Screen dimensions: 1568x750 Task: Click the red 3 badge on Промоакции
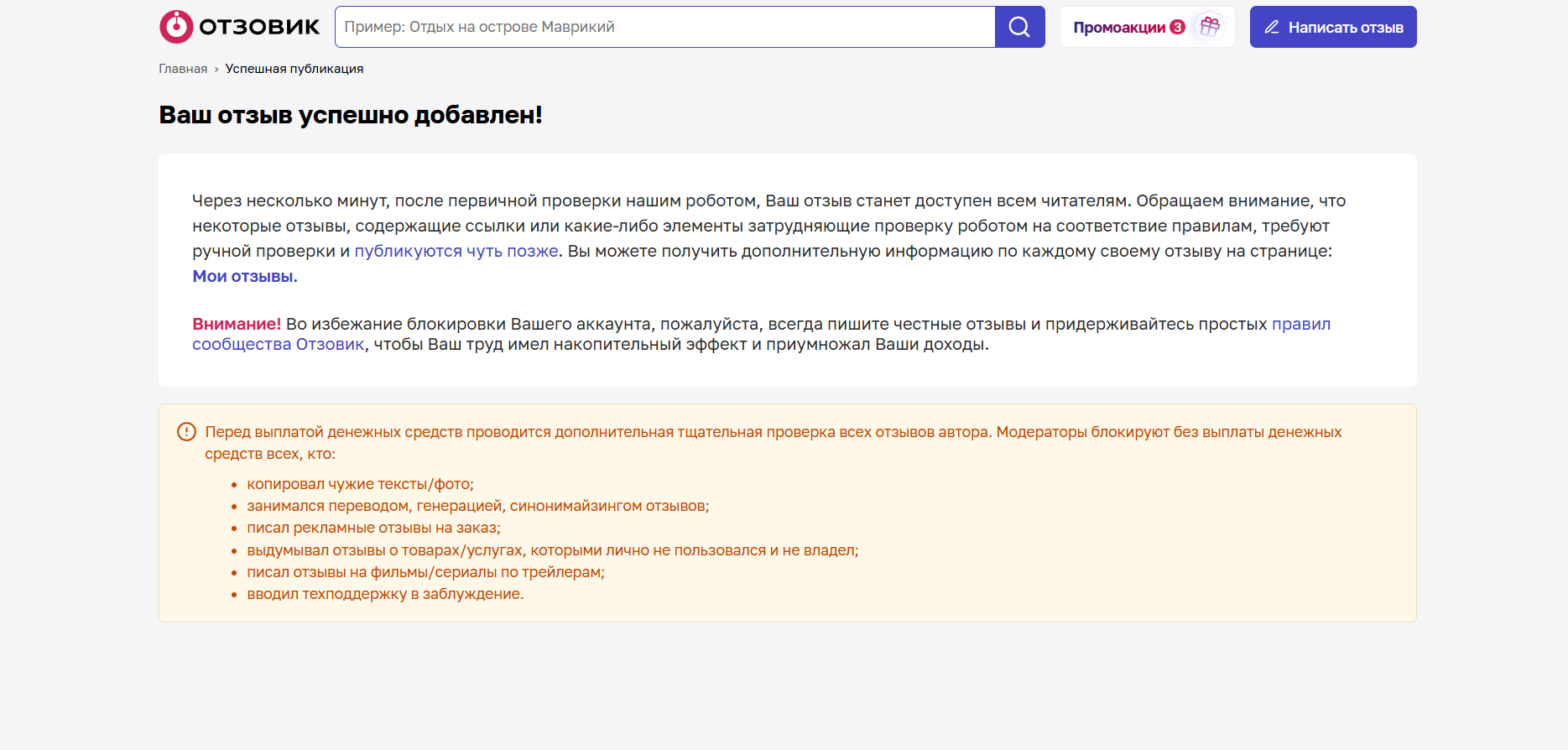click(1178, 27)
